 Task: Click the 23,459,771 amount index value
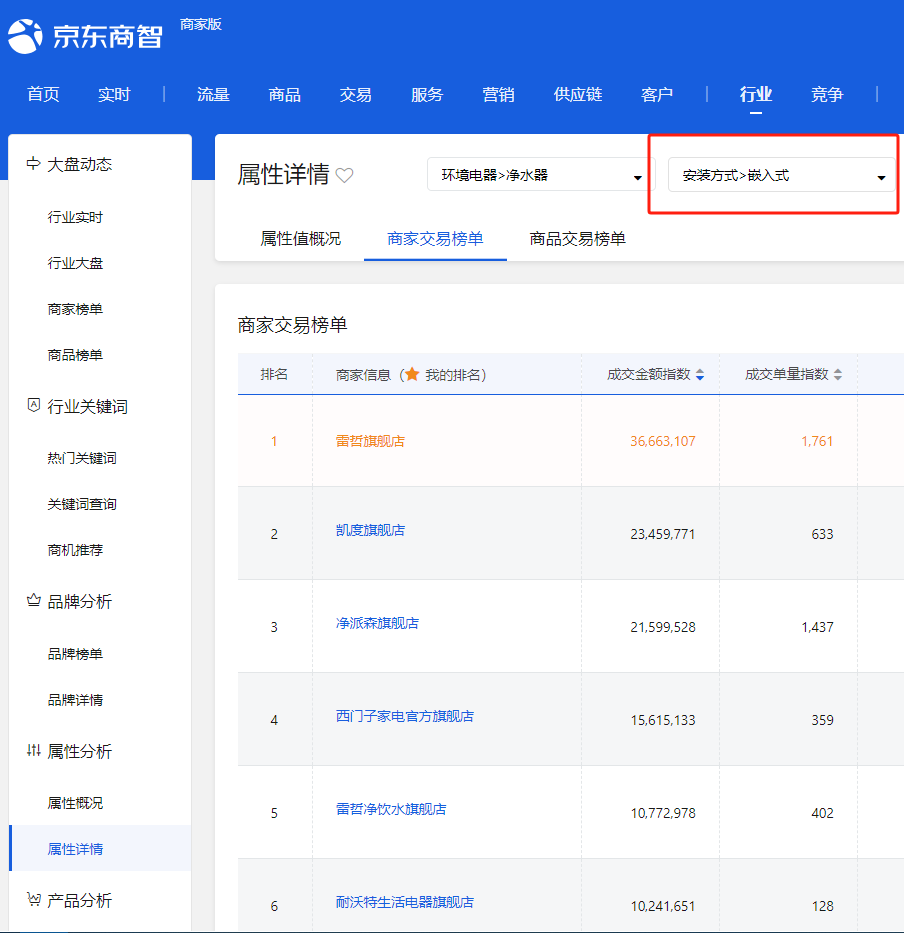coord(662,534)
